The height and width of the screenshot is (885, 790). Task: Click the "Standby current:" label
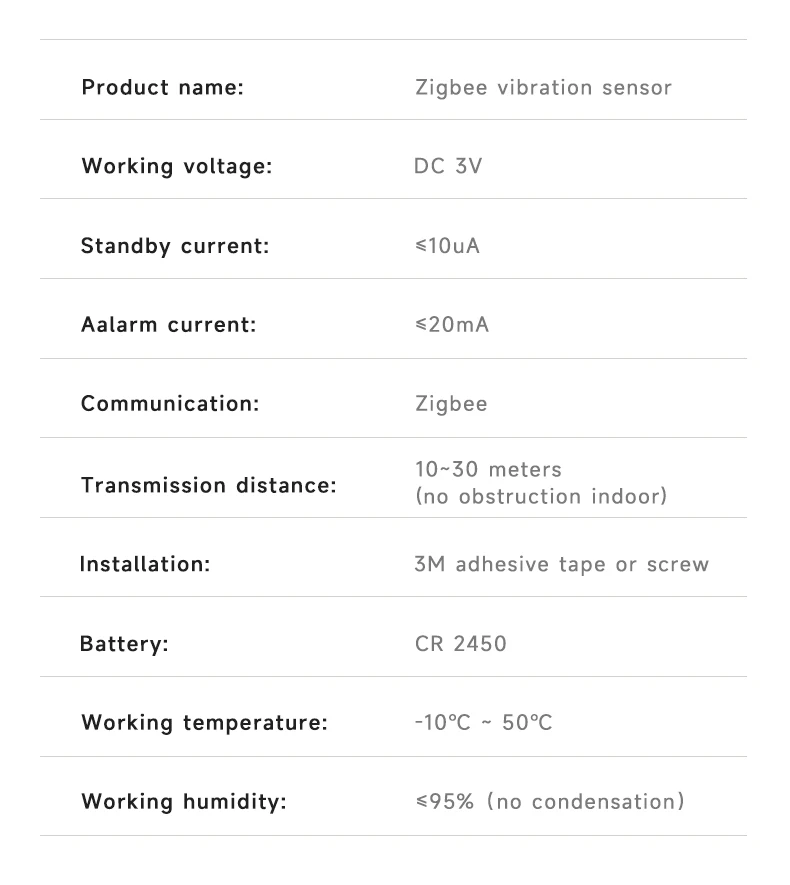(x=175, y=246)
